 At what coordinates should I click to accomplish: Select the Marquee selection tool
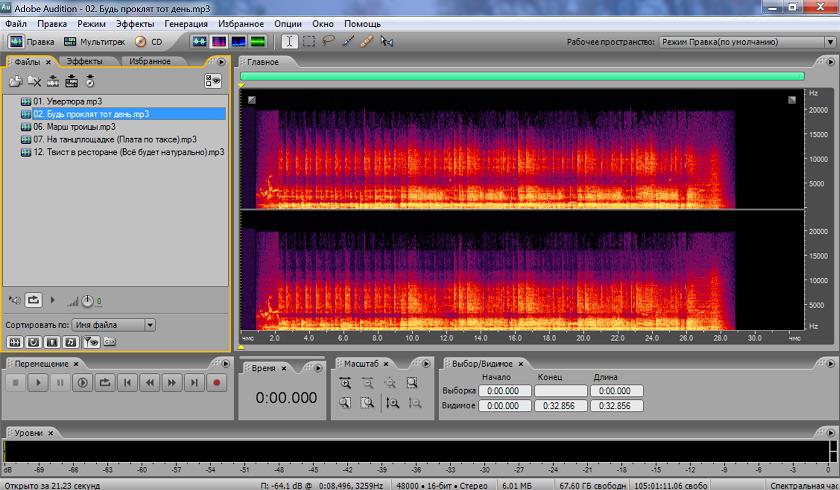(309, 42)
